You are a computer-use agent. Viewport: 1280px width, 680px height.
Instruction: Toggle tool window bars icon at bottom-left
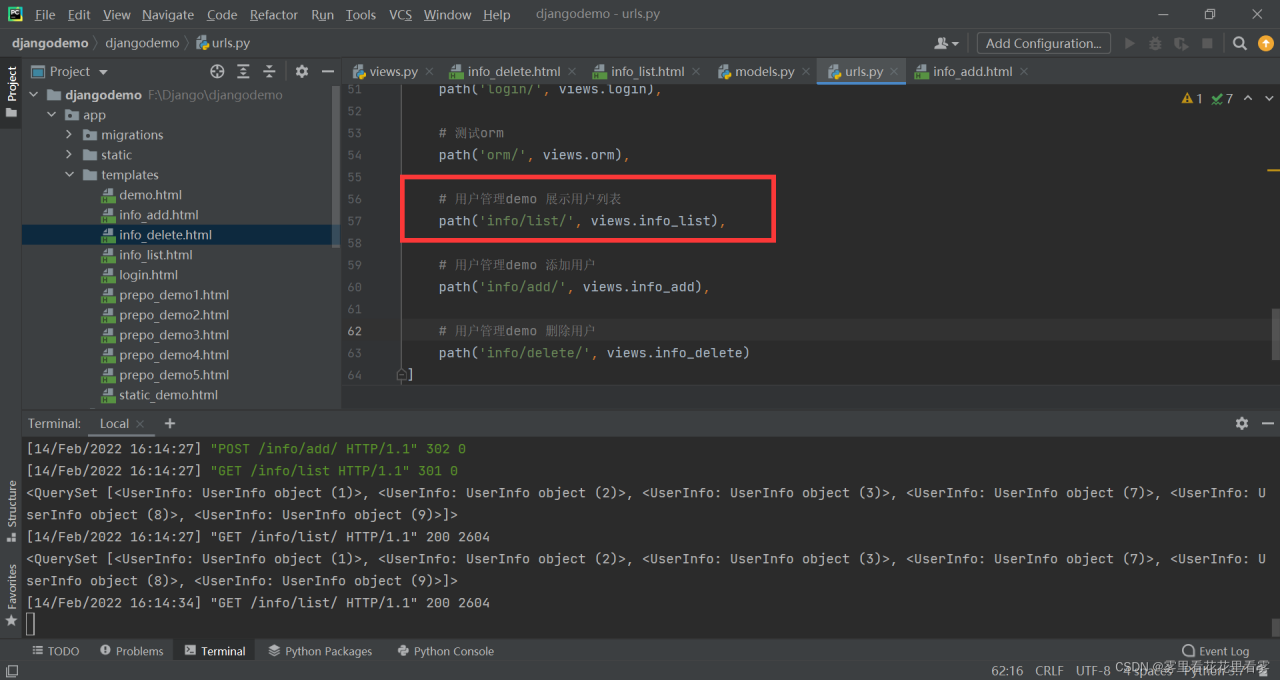pyautogui.click(x=11, y=671)
